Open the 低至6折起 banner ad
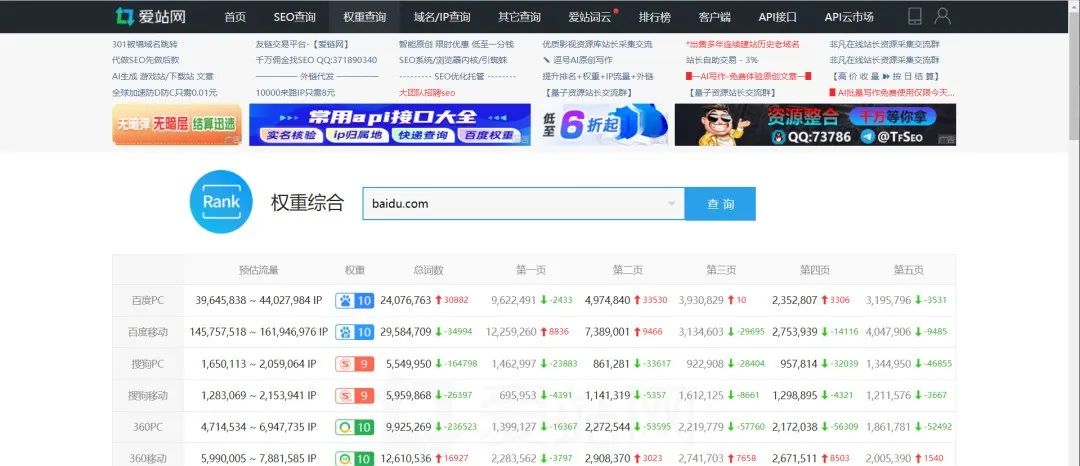This screenshot has height=466, width=1080. (603, 125)
